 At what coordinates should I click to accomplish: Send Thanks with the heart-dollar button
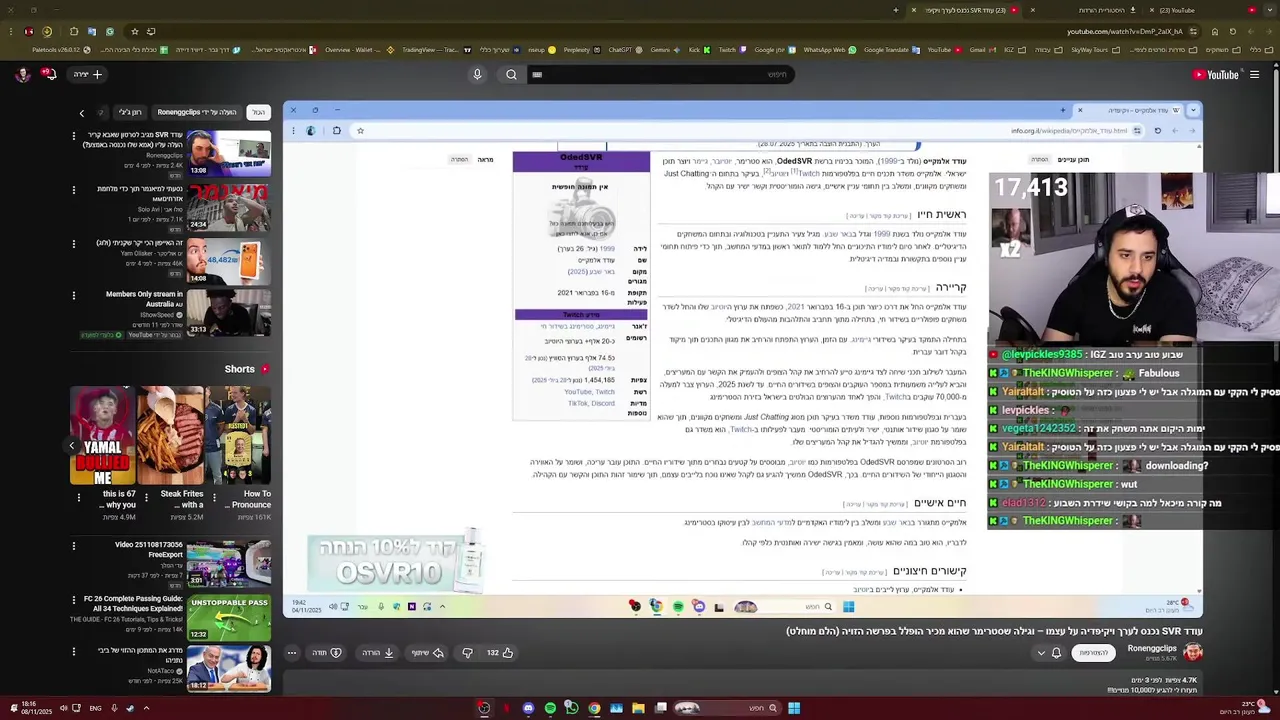coord(327,653)
